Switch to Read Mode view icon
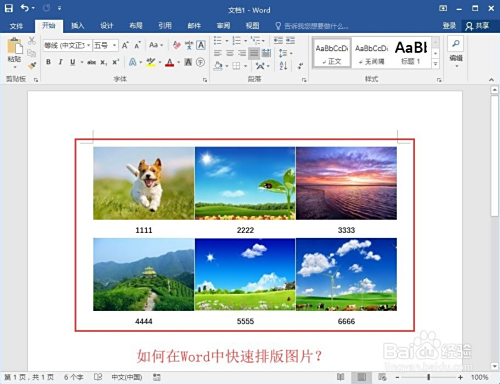This screenshot has height=384, width=500. (x=340, y=377)
